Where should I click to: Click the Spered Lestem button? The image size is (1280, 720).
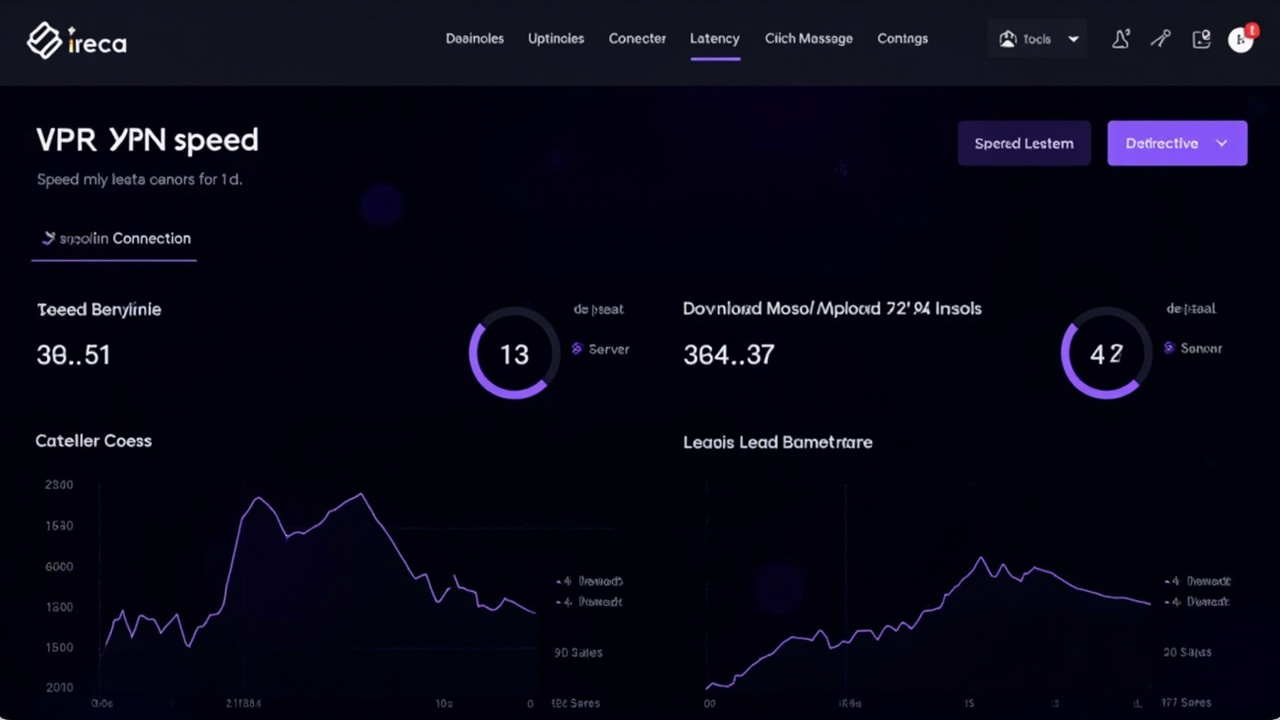[1024, 143]
